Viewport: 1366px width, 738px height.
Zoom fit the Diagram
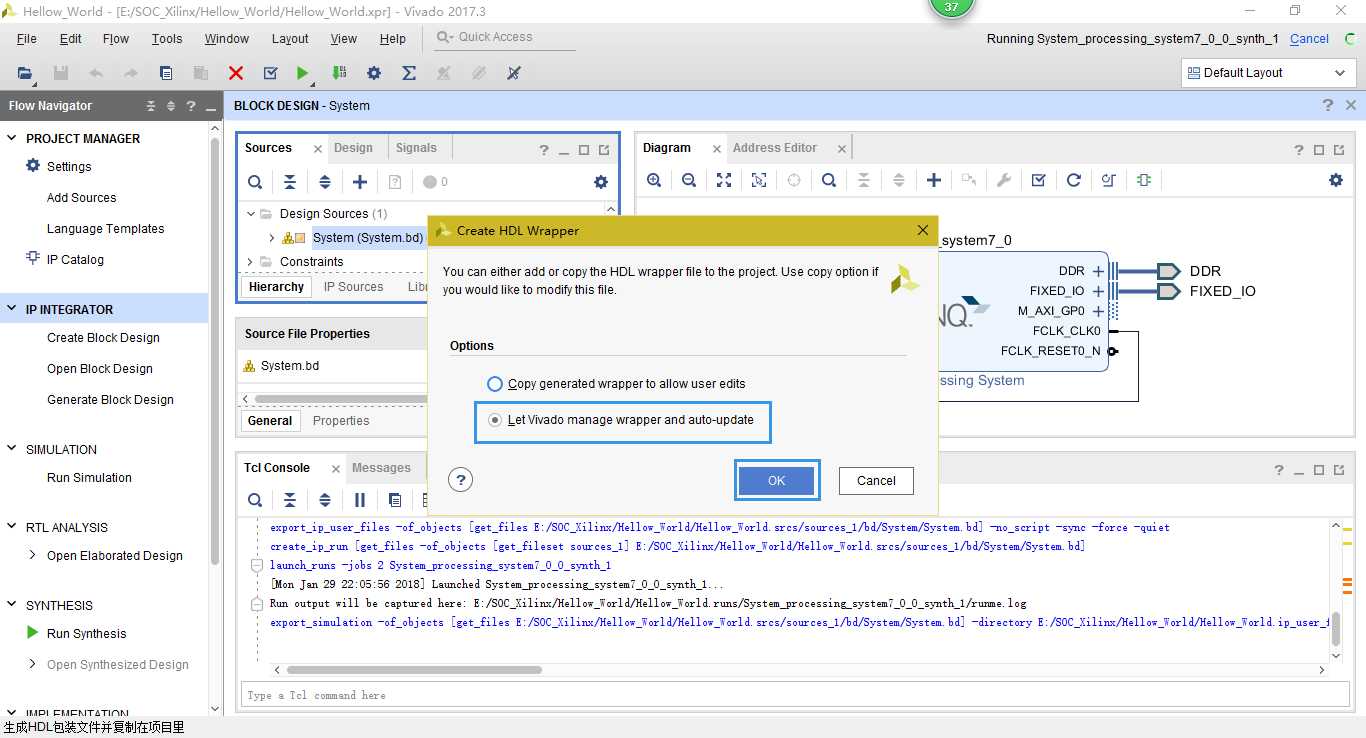click(724, 180)
